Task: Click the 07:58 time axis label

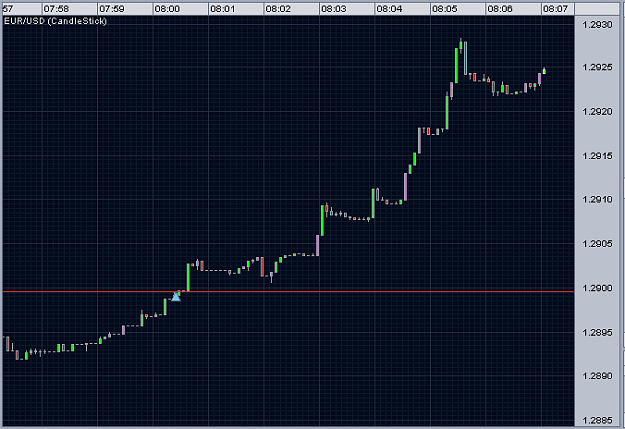Action: tap(56, 8)
